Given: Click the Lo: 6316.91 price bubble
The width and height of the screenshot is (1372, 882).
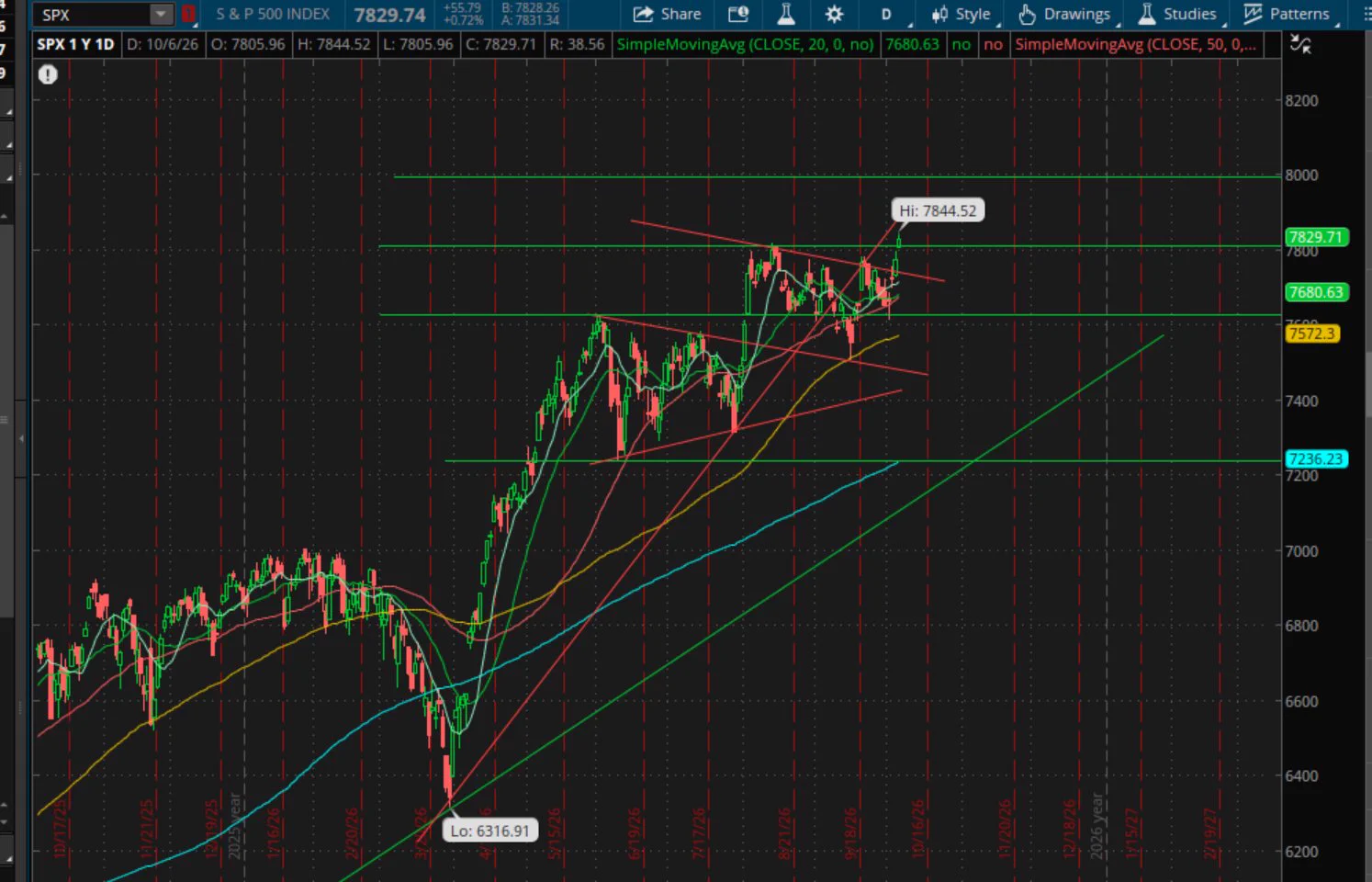Looking at the screenshot, I should (489, 831).
